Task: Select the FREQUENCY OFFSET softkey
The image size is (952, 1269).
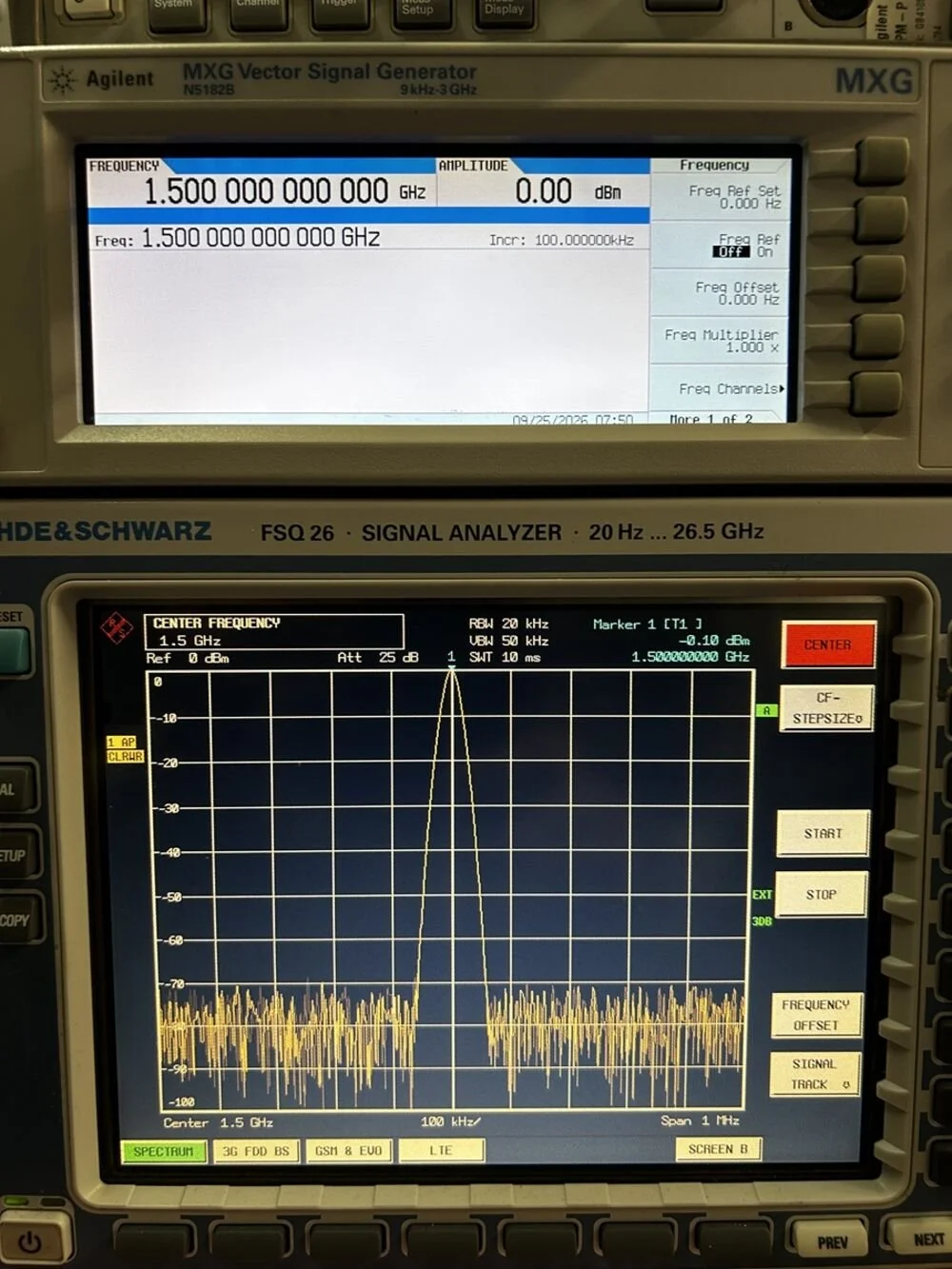Action: pyautogui.click(x=816, y=1015)
